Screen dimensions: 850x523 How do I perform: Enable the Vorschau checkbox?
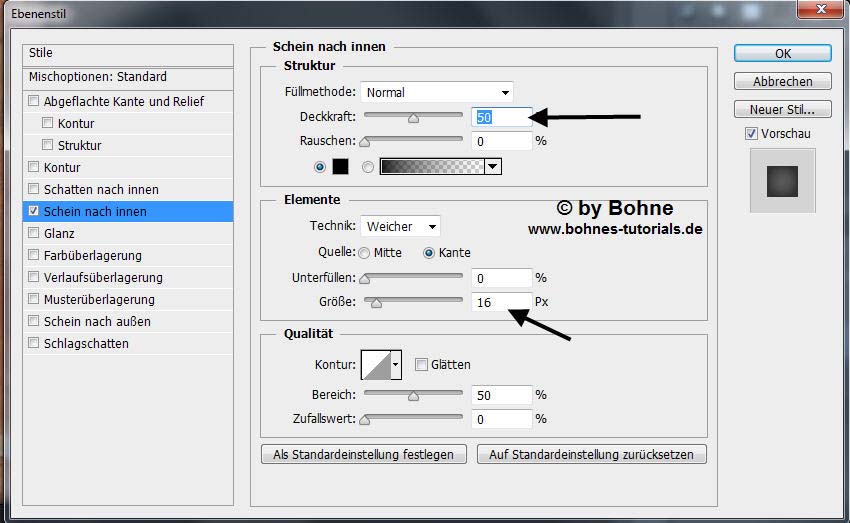[751, 134]
